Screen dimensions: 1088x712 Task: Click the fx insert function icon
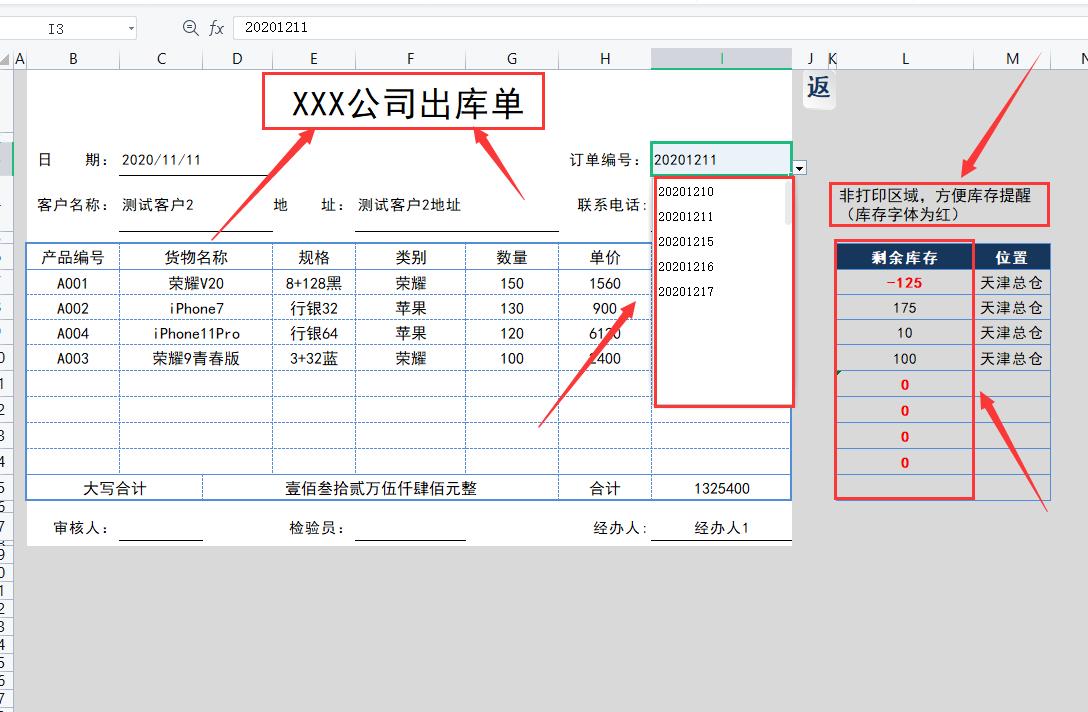[216, 28]
